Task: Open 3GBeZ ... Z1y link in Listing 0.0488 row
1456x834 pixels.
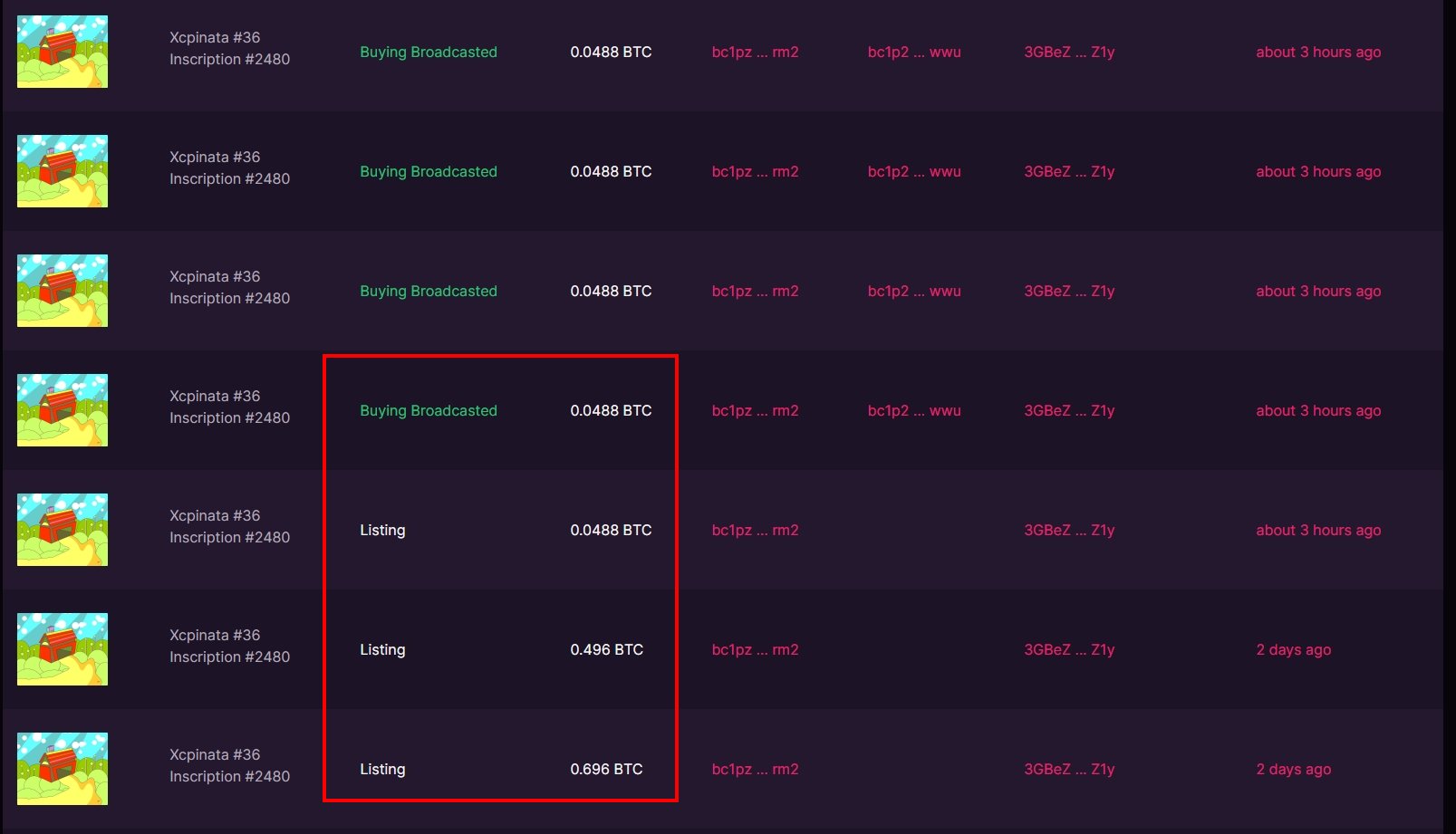Action: [1069, 530]
